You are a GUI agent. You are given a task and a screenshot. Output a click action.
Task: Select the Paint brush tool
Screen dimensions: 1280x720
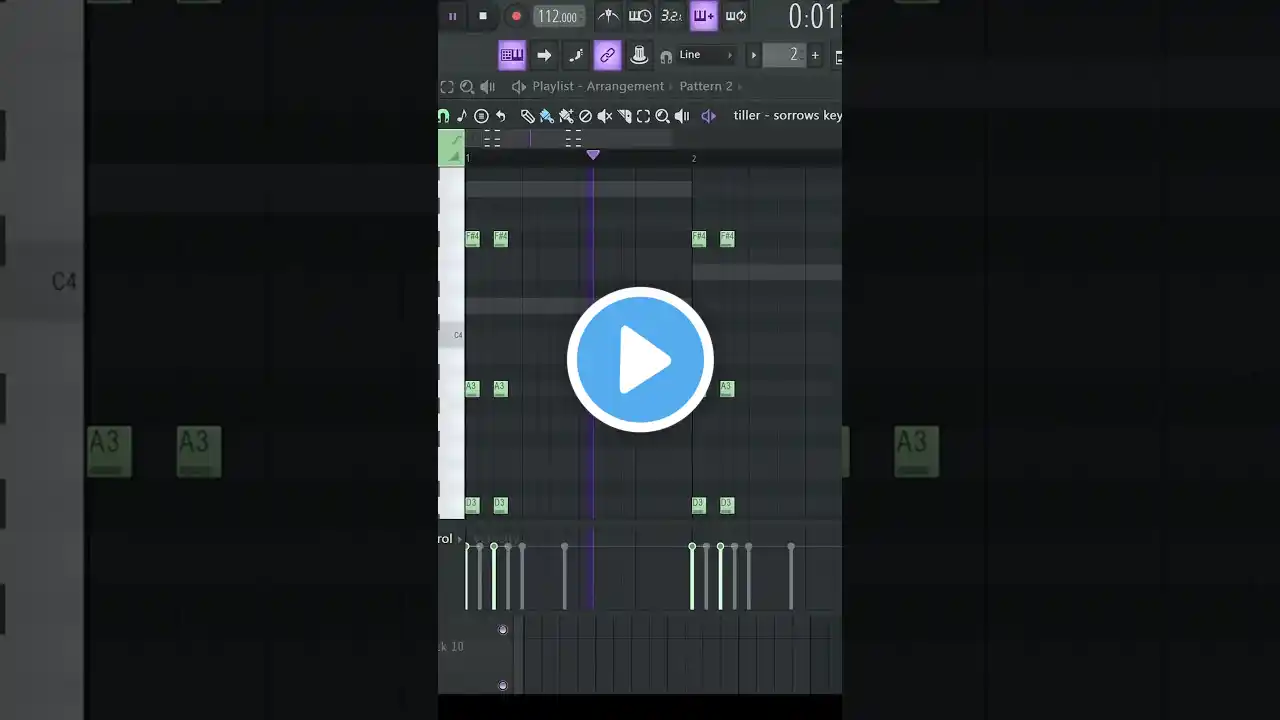coord(547,116)
